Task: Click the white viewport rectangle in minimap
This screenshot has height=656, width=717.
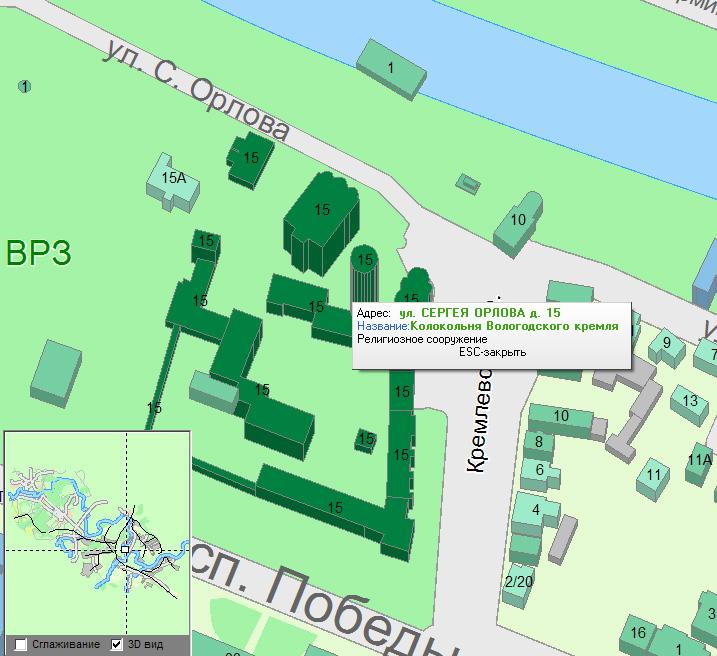Action: [x=123, y=549]
